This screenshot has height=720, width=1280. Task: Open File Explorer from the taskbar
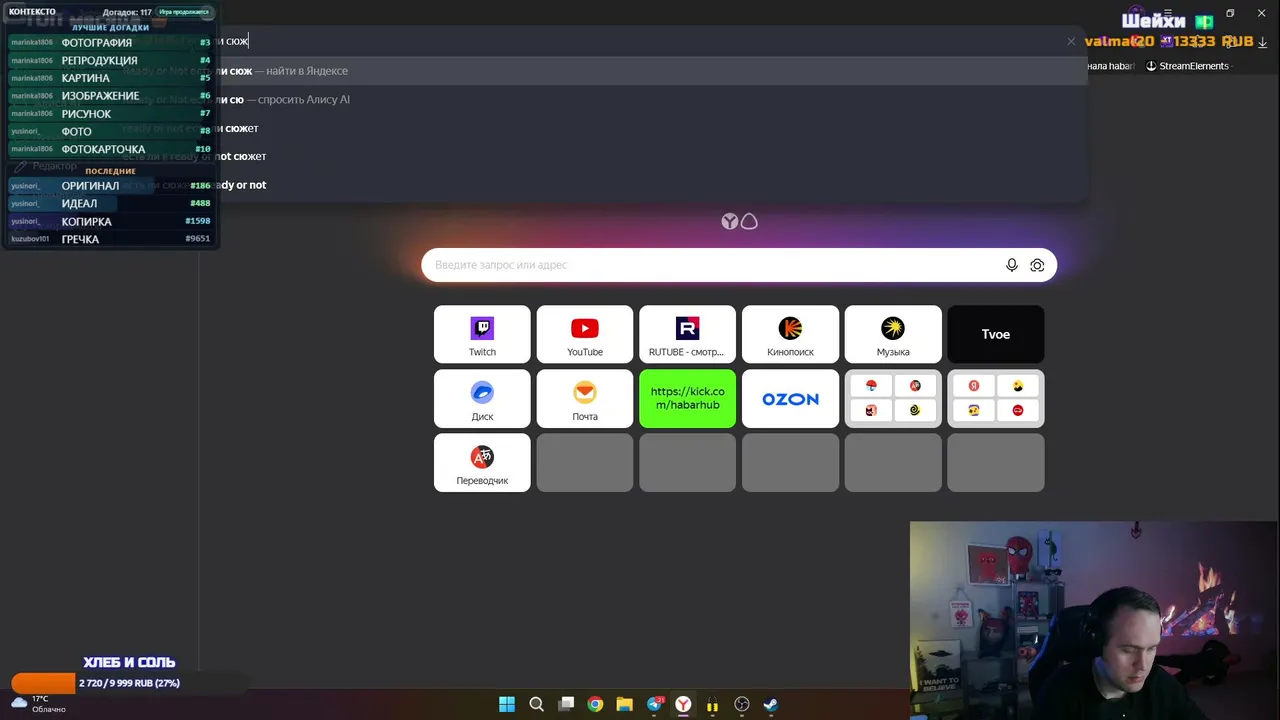pos(625,704)
